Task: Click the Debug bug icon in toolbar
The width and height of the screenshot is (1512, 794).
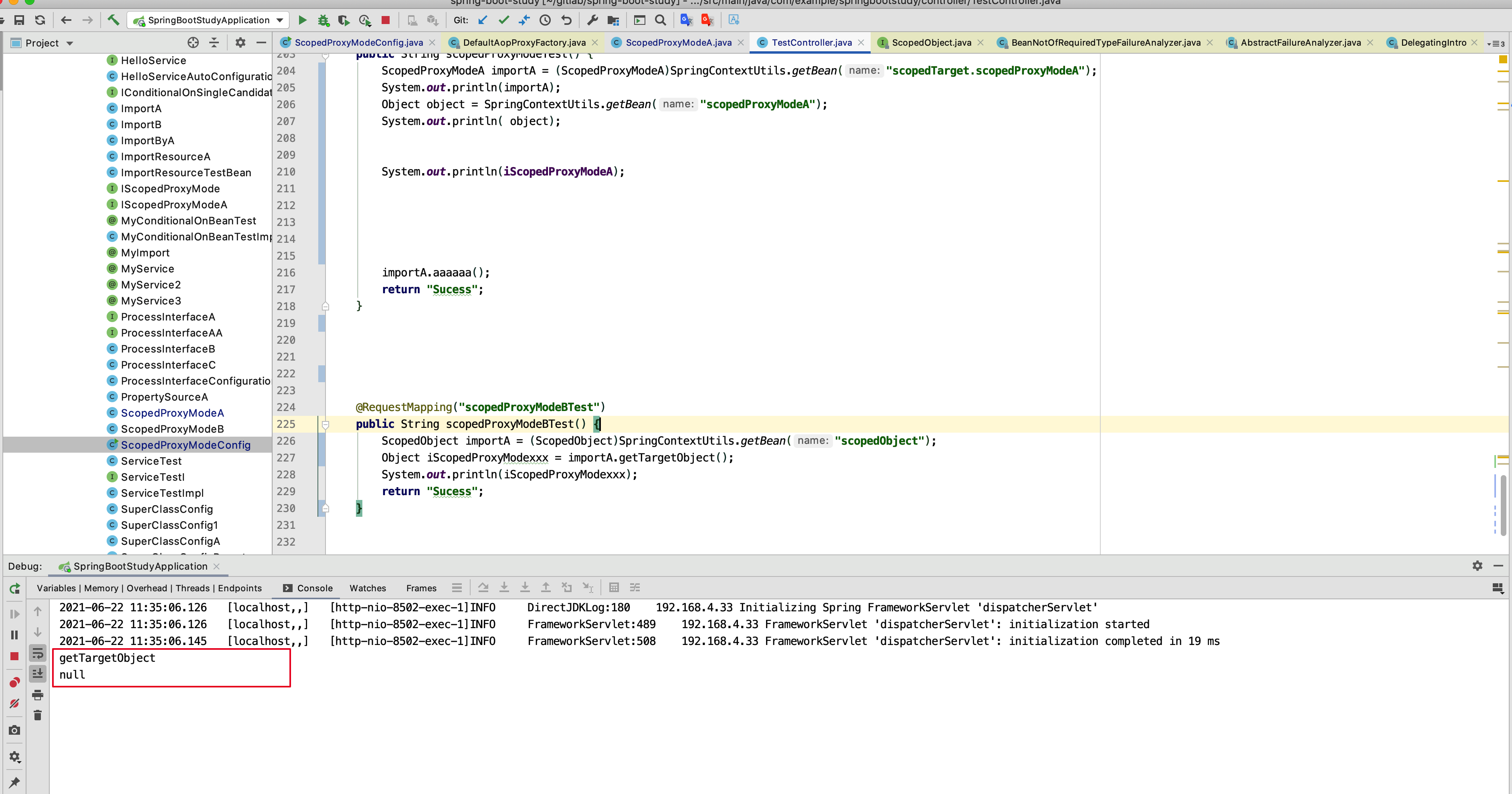Action: (323, 20)
